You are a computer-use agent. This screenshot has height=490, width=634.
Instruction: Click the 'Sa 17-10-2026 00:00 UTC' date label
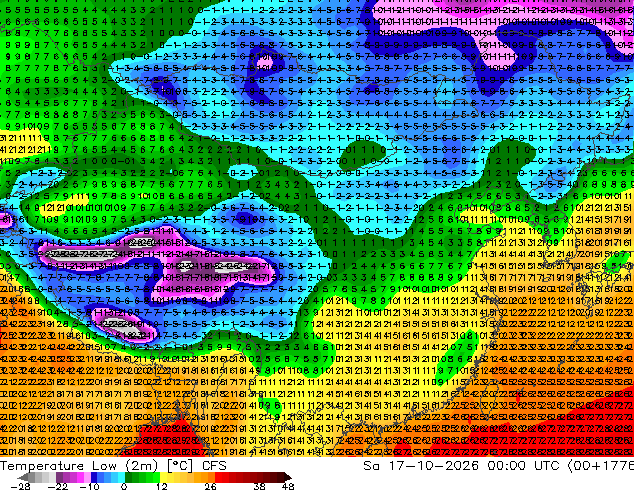pyautogui.click(x=463, y=466)
